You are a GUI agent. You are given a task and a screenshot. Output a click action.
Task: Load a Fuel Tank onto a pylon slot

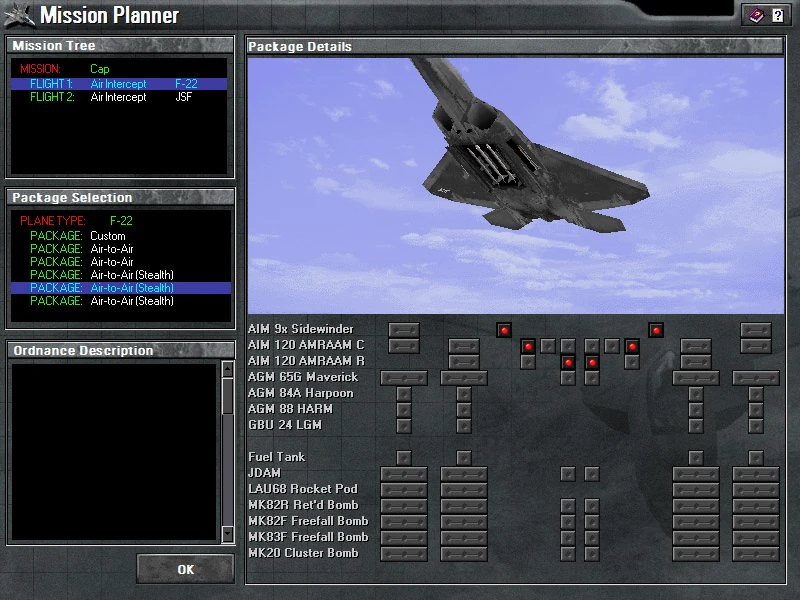[x=403, y=457]
